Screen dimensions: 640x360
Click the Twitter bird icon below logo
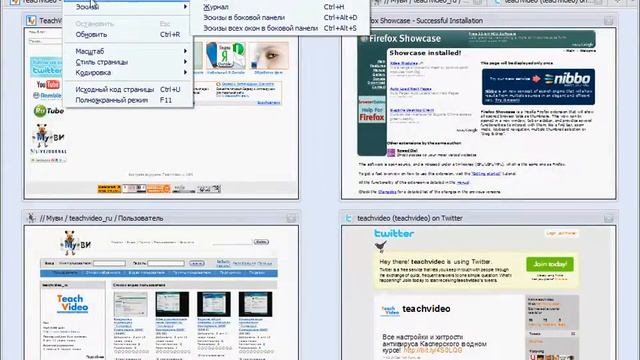(x=380, y=246)
